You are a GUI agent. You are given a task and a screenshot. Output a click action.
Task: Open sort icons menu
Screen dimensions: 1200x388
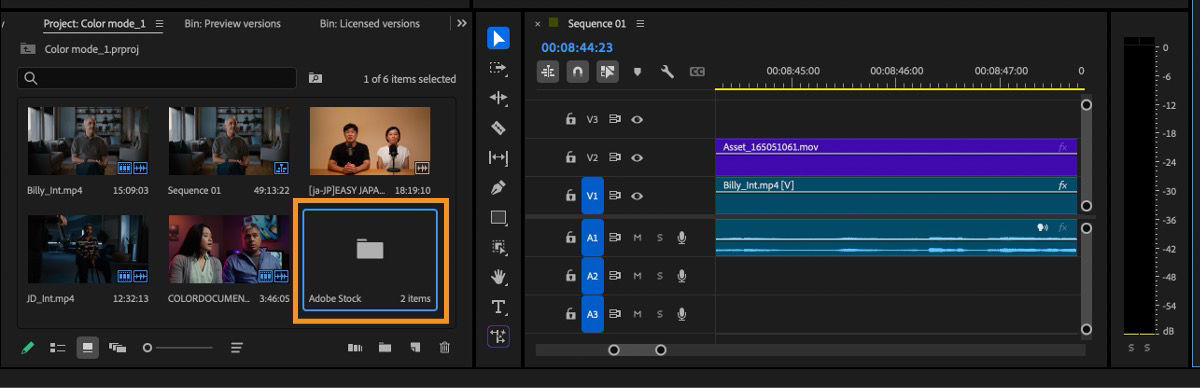tap(237, 348)
